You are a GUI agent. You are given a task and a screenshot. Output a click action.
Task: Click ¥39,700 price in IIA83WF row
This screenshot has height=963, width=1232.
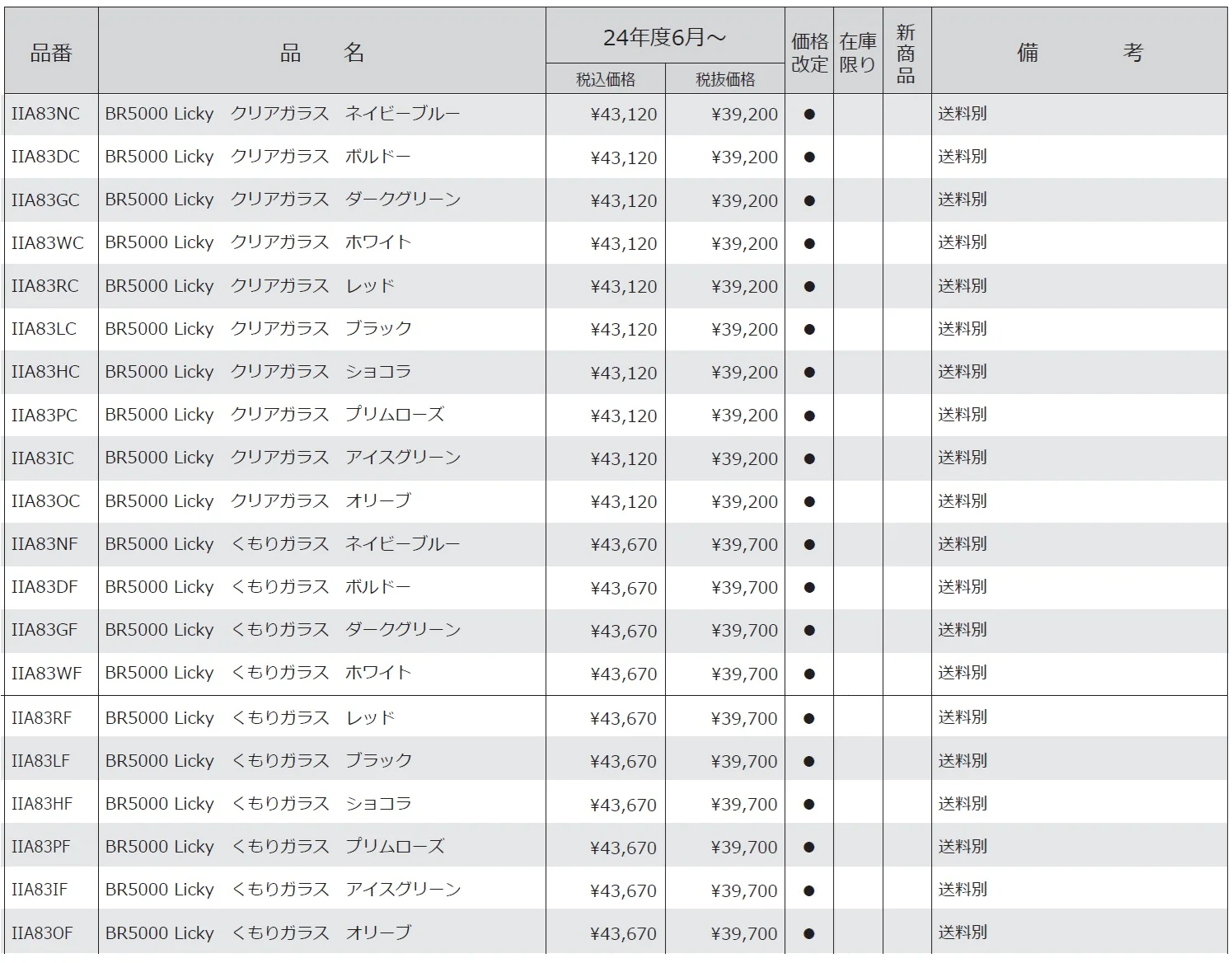tap(744, 674)
